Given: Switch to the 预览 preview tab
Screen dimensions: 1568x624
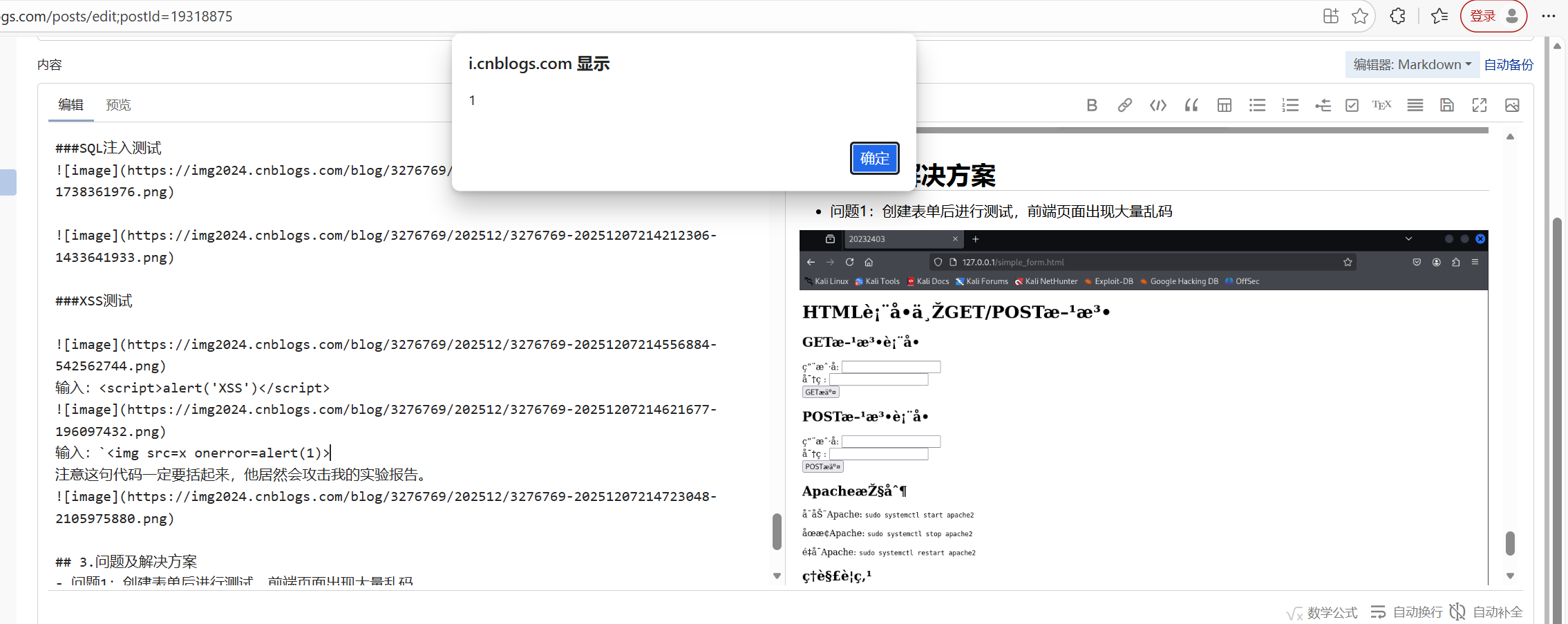Looking at the screenshot, I should 117,104.
